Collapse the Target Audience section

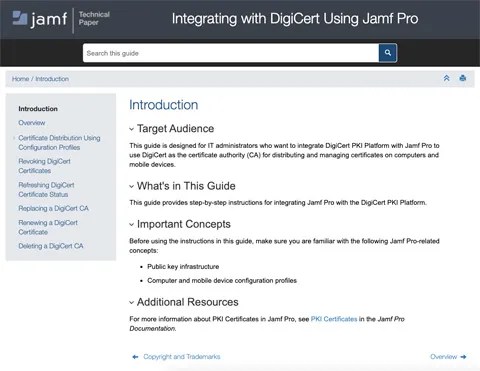(x=132, y=129)
